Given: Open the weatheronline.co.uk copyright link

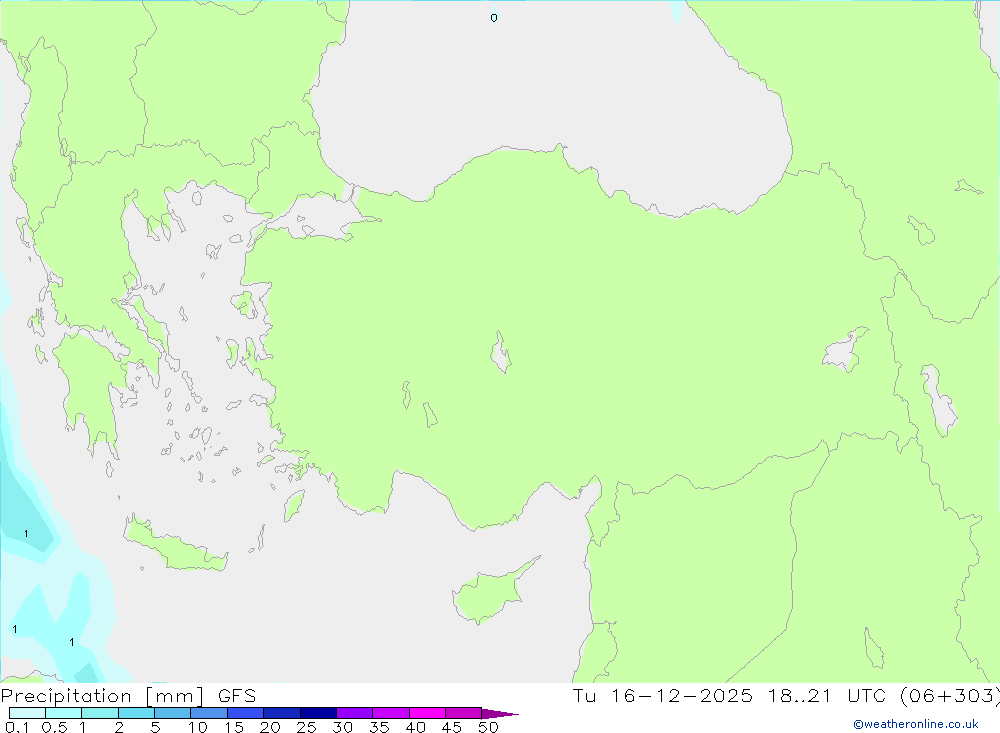Looking at the screenshot, I should [x=916, y=724].
